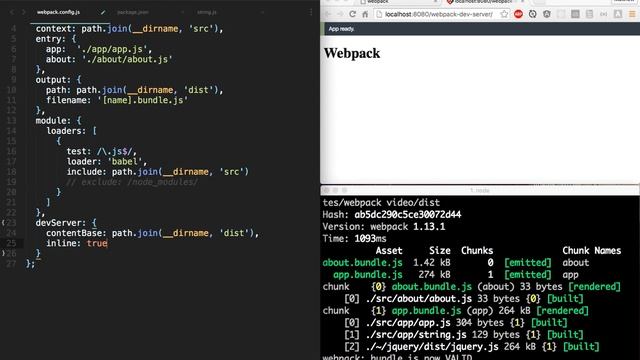The width and height of the screenshot is (640, 360).
Task: Click the browser forward arrow
Action: [x=340, y=14]
